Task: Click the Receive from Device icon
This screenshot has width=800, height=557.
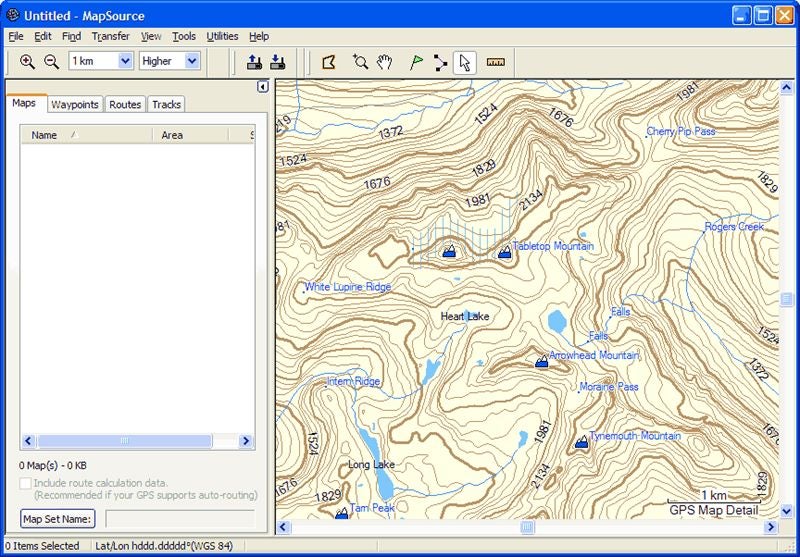Action: point(277,62)
